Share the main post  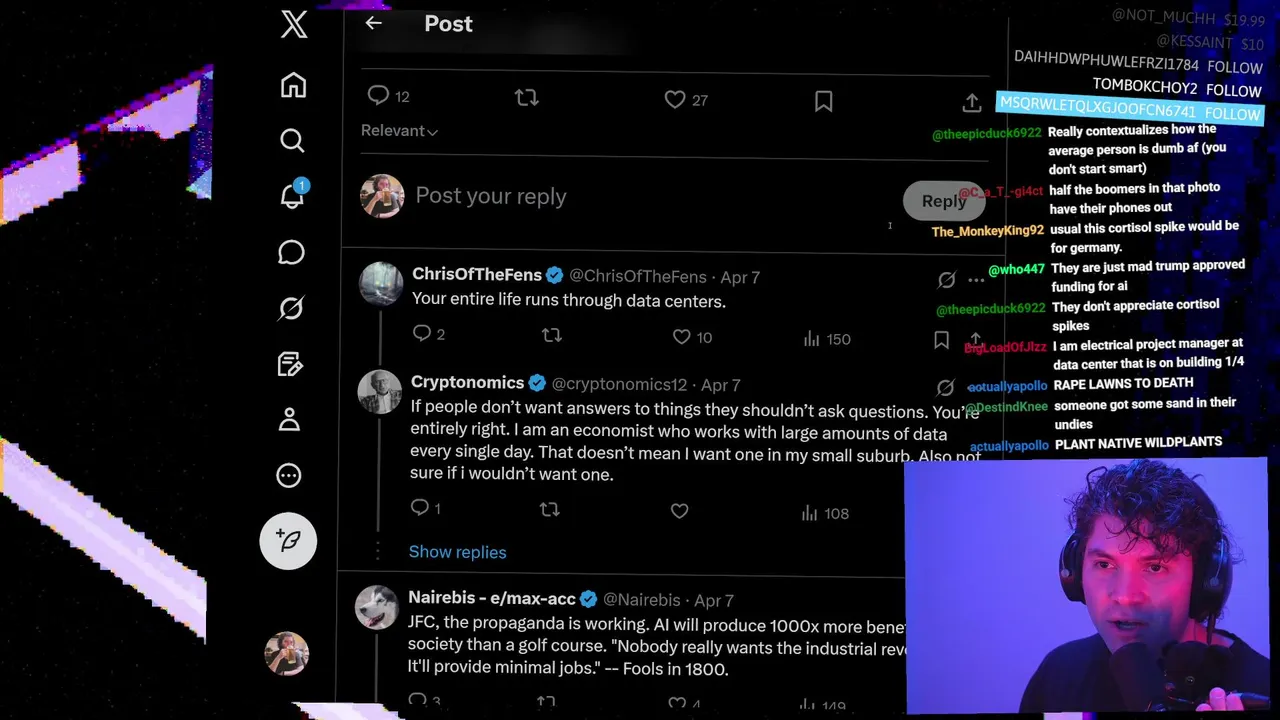[x=972, y=102]
